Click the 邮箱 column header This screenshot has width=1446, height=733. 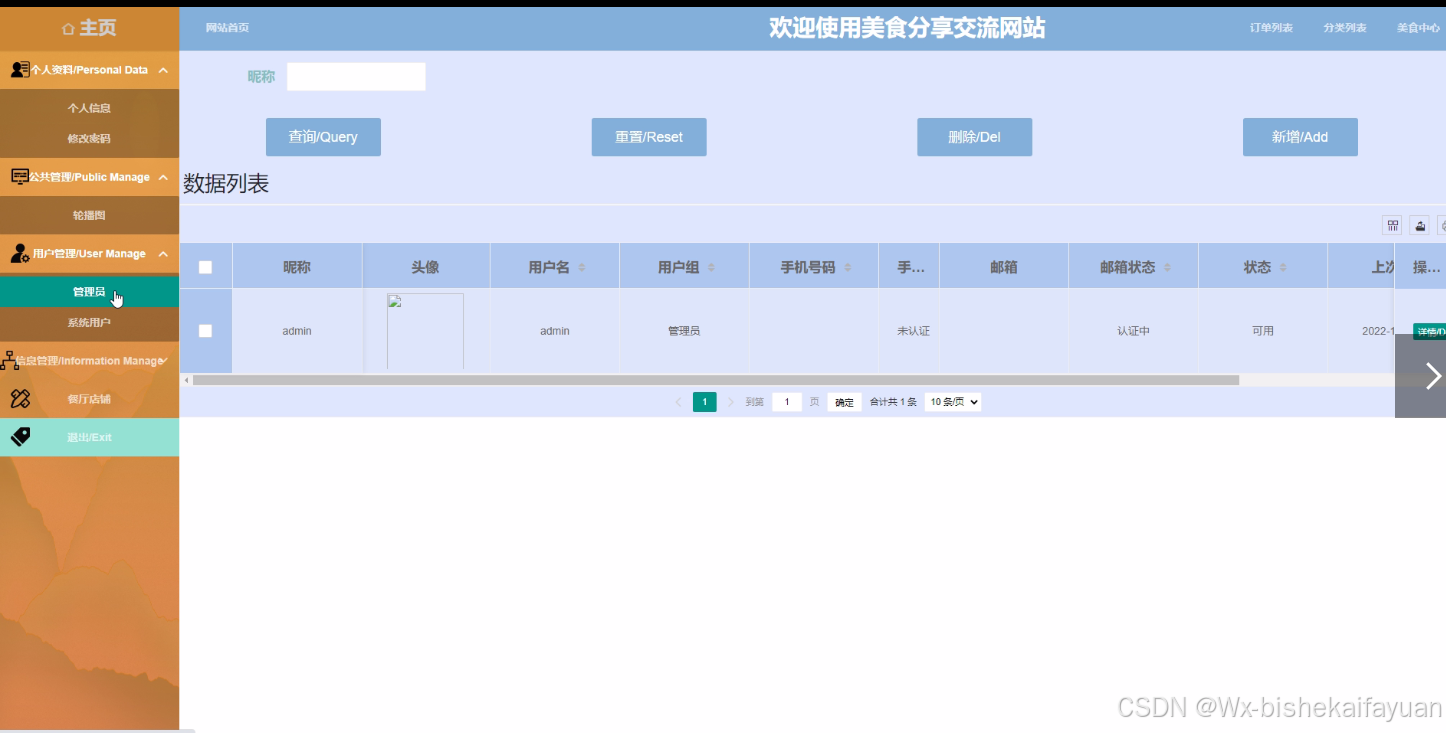coord(1004,267)
